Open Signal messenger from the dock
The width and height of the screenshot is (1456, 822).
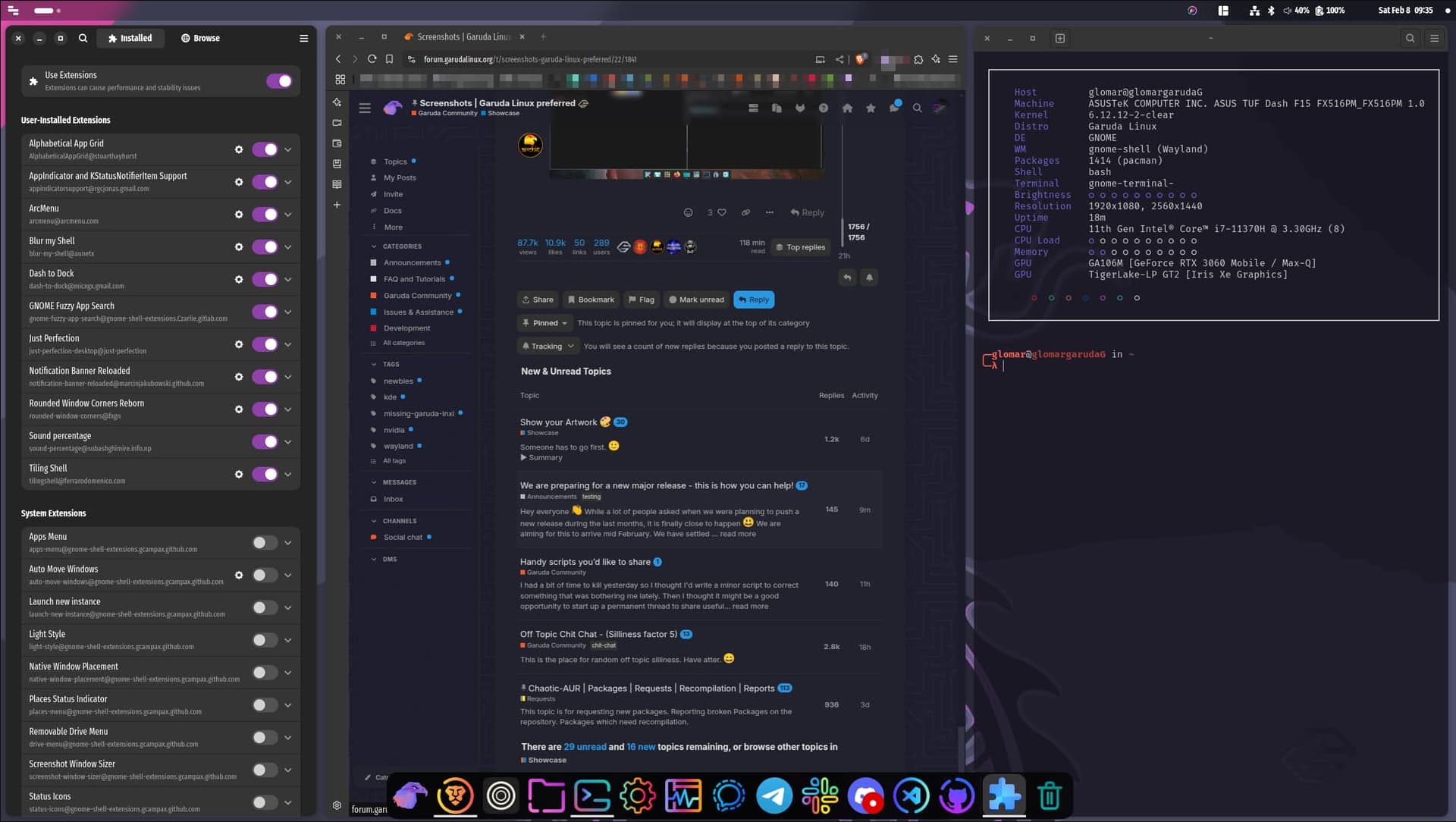click(729, 795)
